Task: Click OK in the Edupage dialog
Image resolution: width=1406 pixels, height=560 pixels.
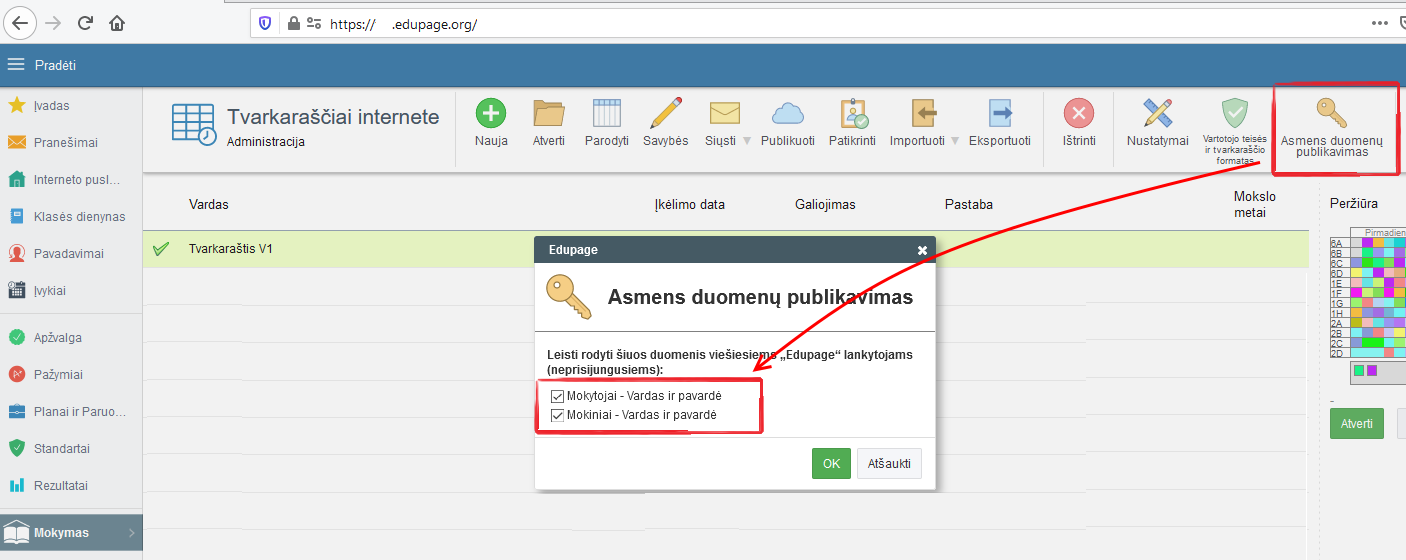Action: [831, 464]
